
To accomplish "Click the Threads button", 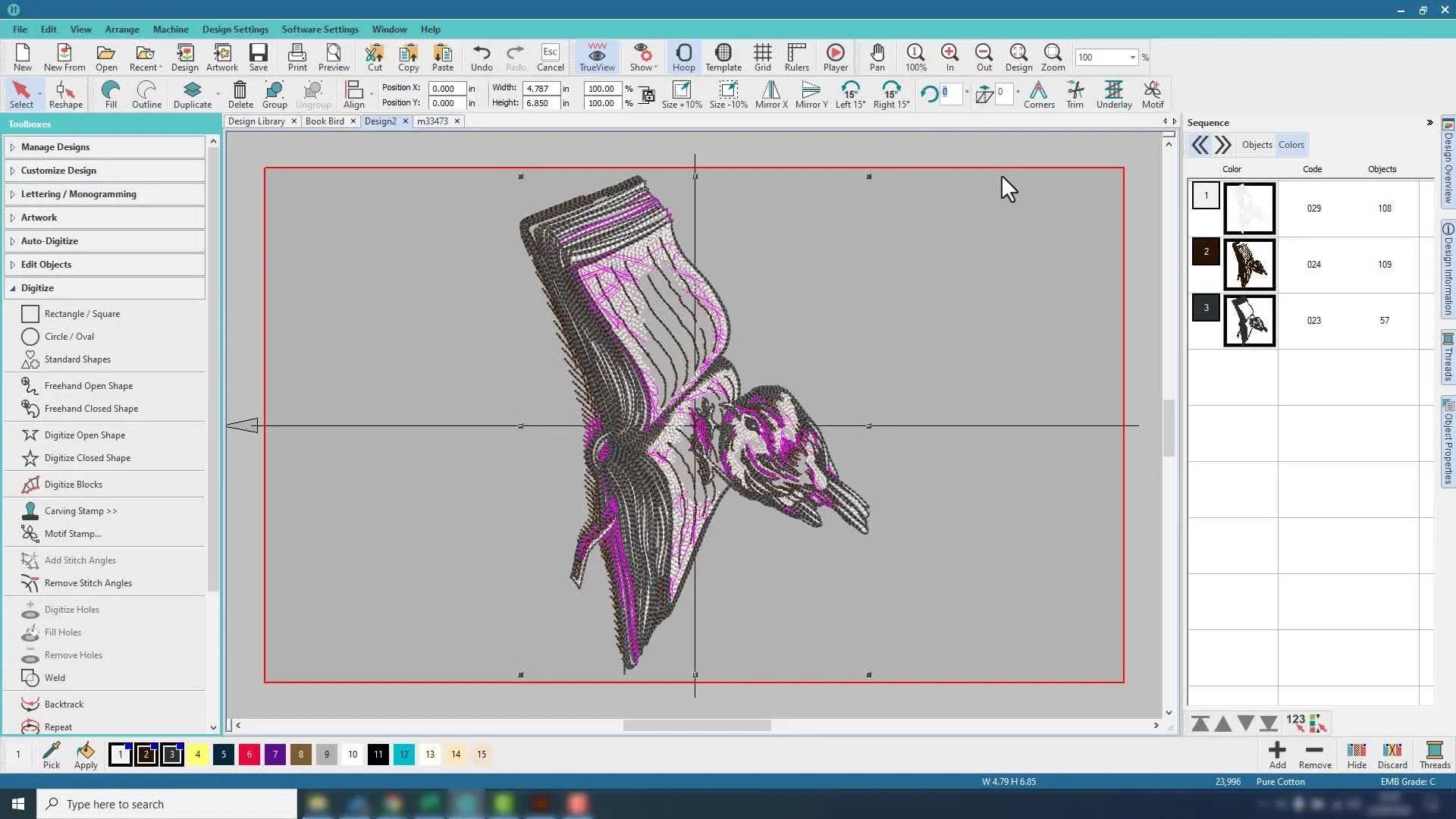I will click(x=1434, y=755).
